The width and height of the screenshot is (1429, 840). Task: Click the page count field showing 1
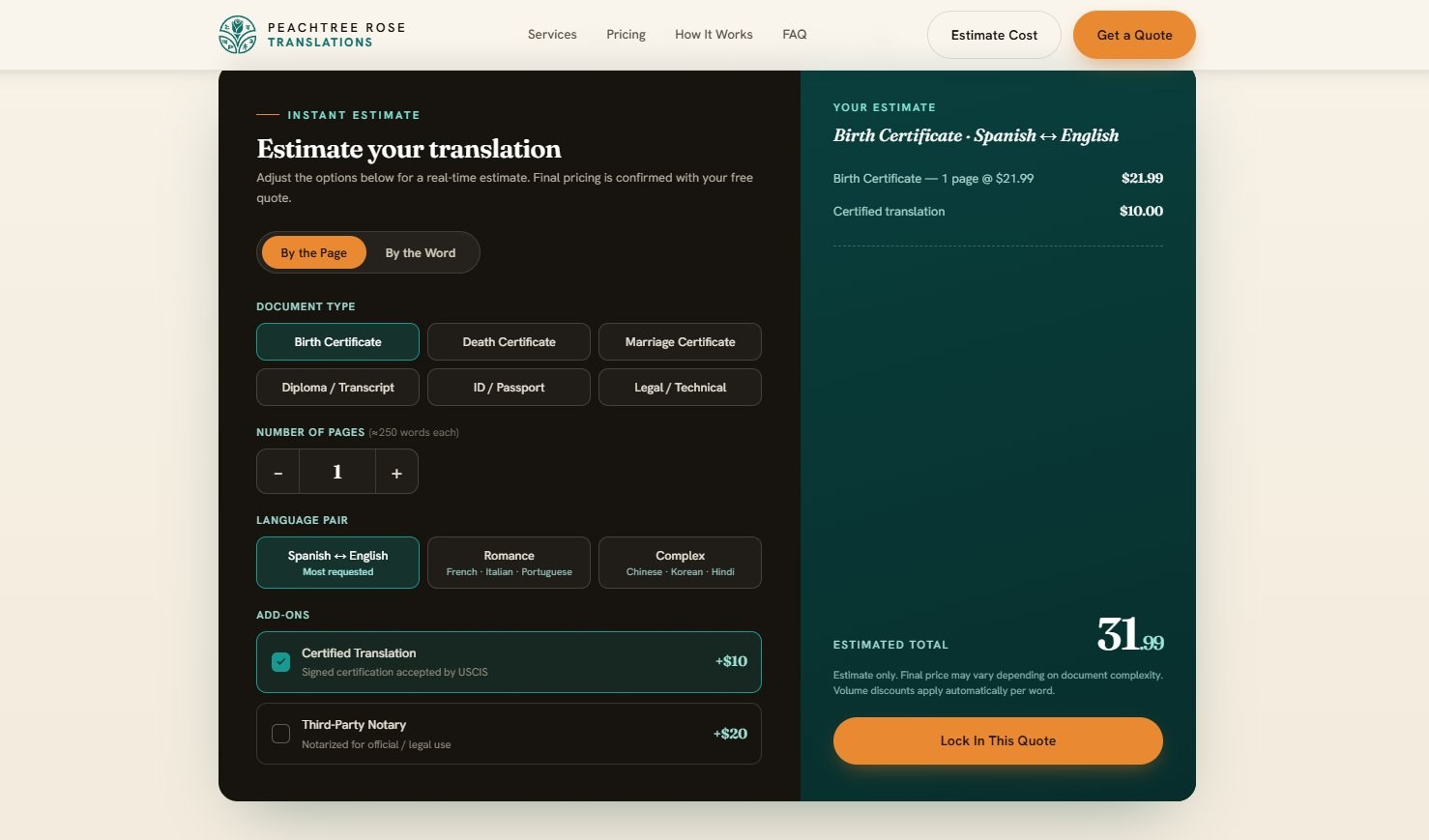point(337,472)
